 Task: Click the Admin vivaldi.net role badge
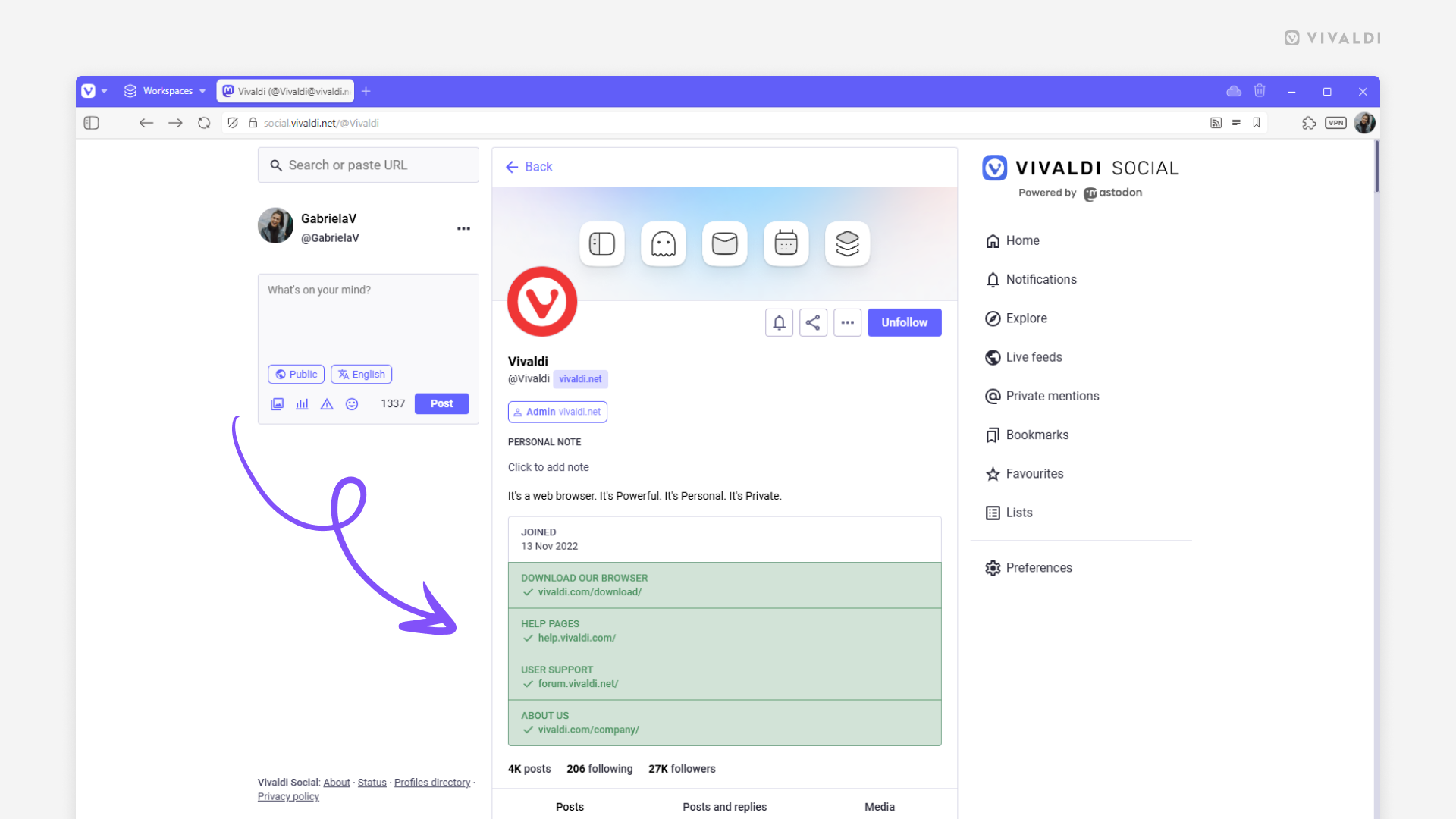click(x=557, y=412)
